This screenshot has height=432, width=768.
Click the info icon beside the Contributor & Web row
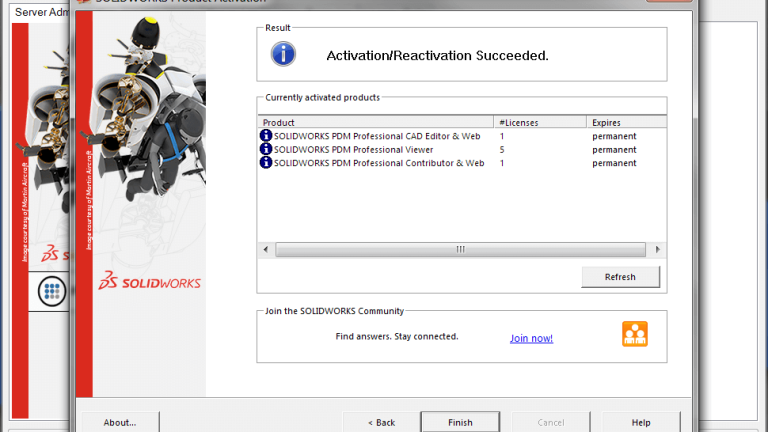point(265,162)
